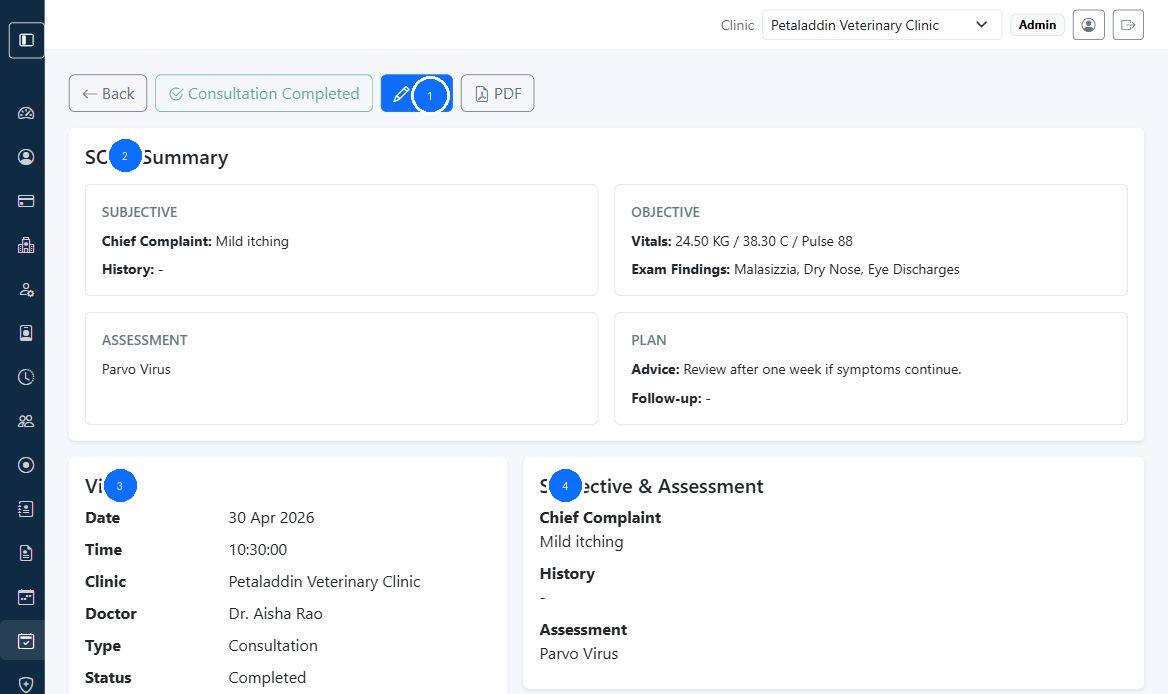Open the record circle icon in sidebar
Image resolution: width=1168 pixels, height=694 pixels.
(26, 465)
